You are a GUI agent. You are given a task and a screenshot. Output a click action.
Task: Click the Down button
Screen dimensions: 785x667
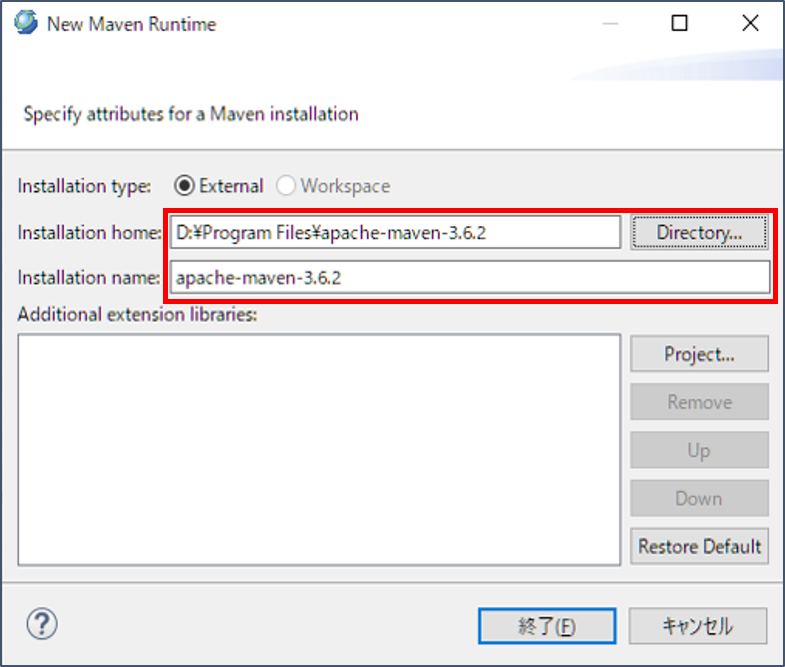pyautogui.click(x=699, y=498)
